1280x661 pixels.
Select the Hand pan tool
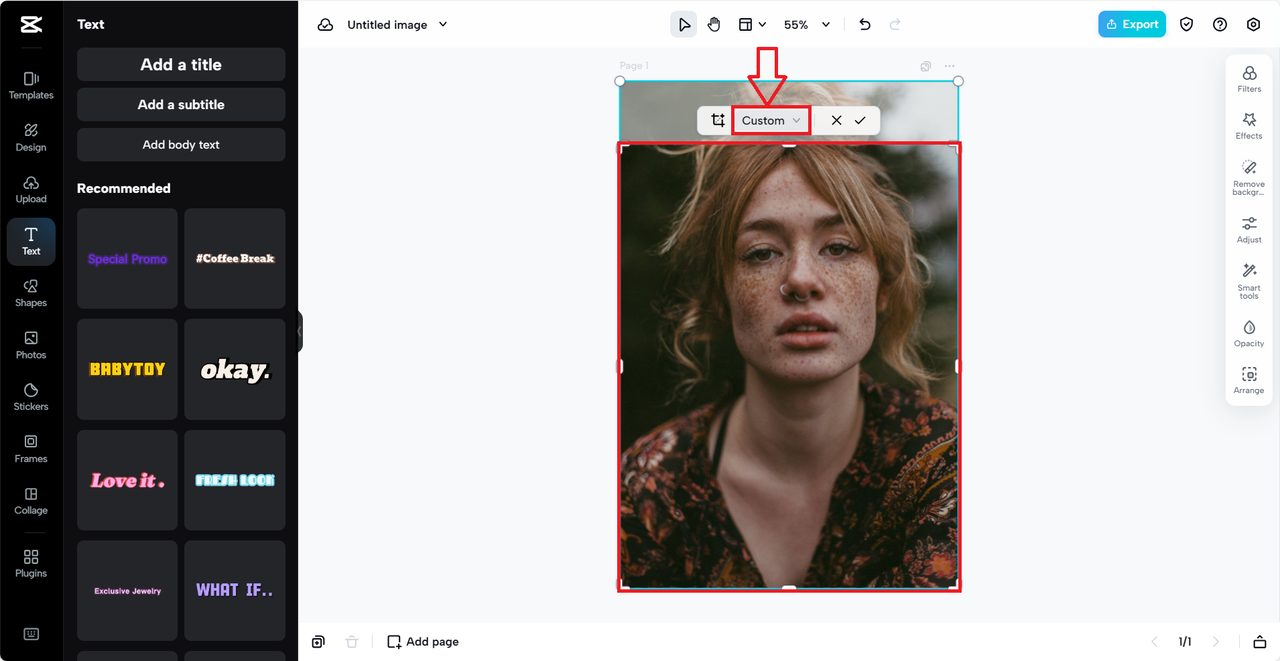click(714, 25)
